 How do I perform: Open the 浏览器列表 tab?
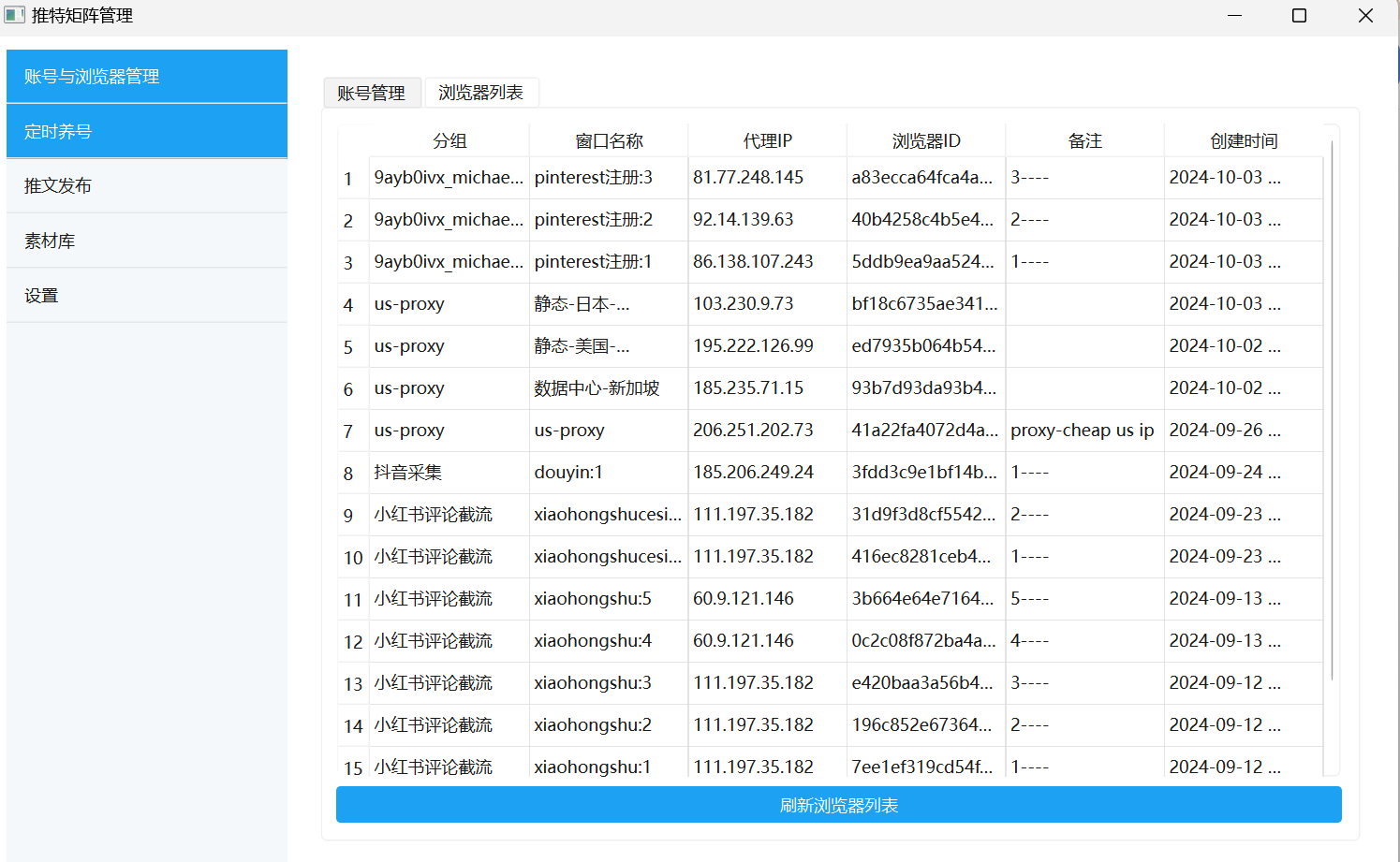click(x=480, y=93)
